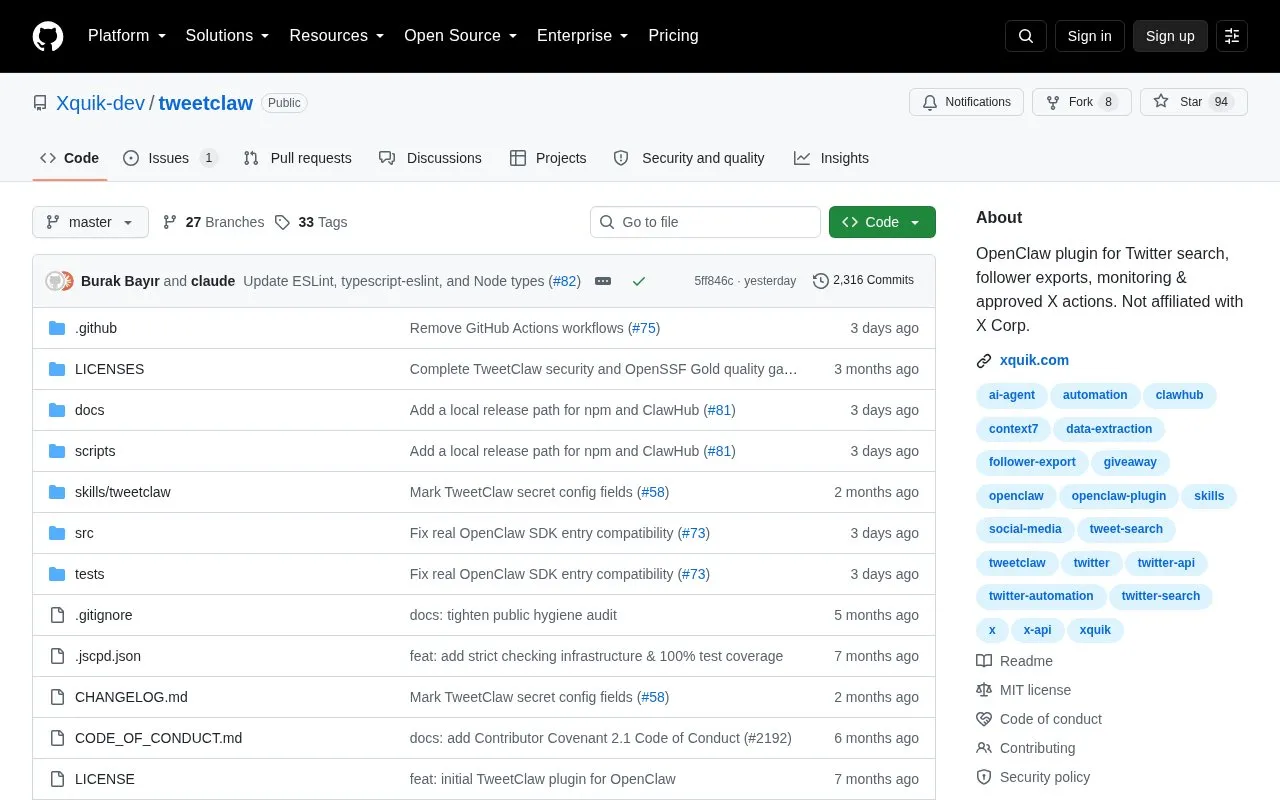Click the LICENSES folder icon
This screenshot has width=1280, height=800.
57,369
